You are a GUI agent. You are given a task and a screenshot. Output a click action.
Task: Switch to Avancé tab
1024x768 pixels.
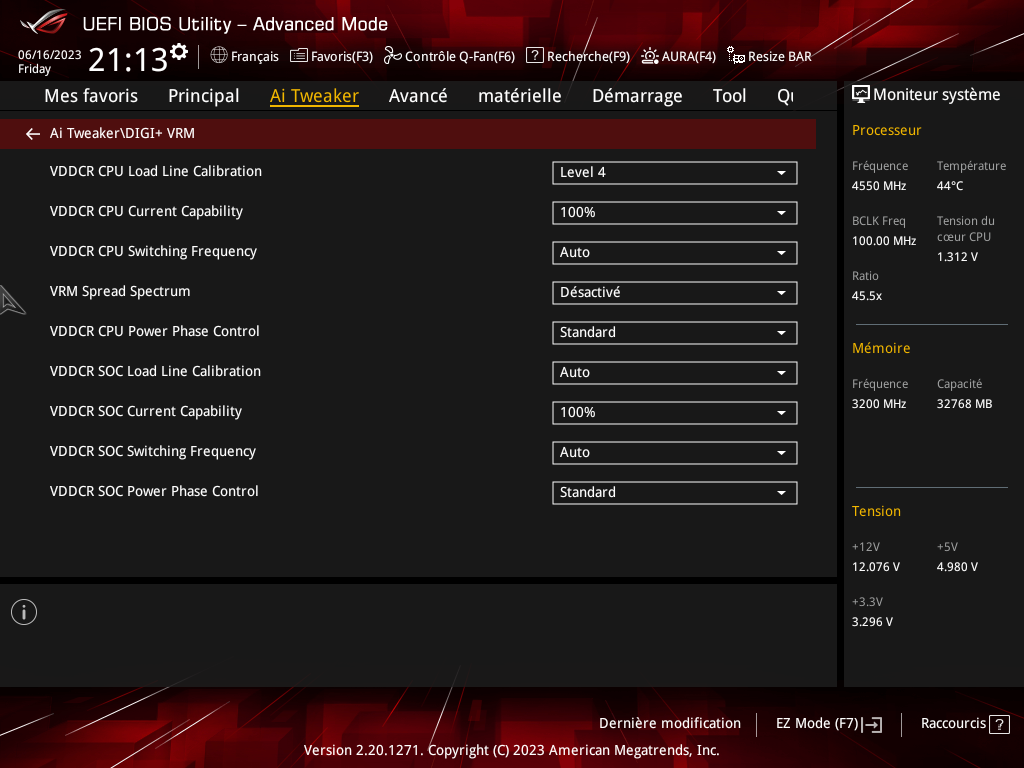click(x=418, y=96)
